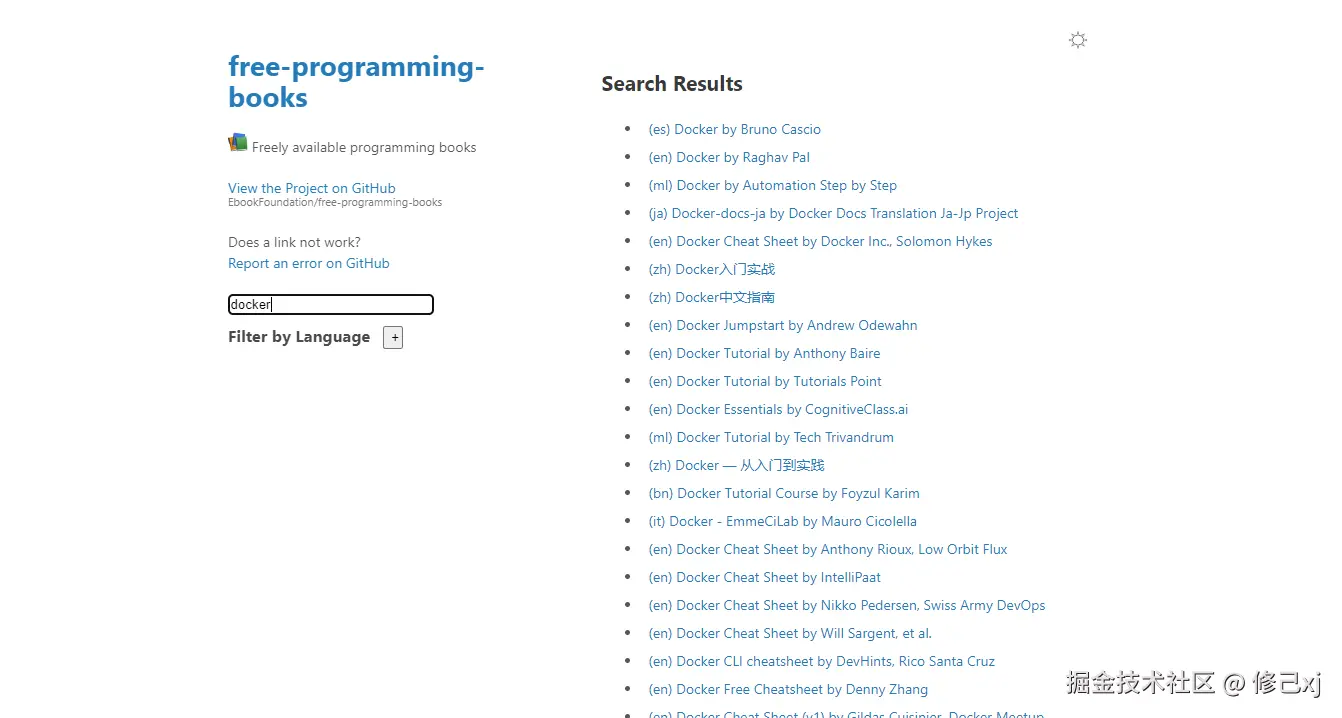Open Docker Essentials by CognitiveClass.ai
This screenshot has height=718, width=1342.
click(x=778, y=409)
